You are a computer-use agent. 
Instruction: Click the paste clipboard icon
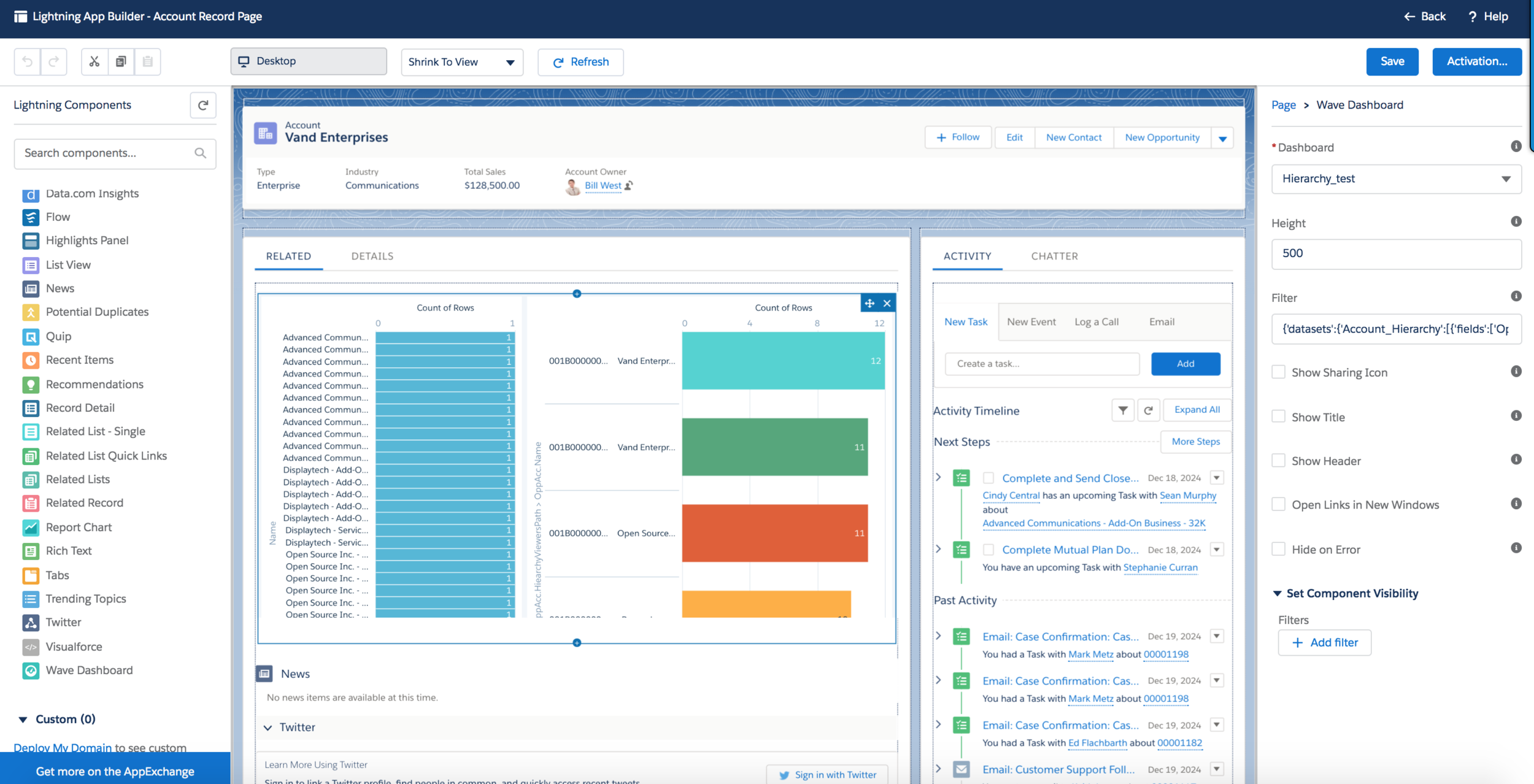148,61
